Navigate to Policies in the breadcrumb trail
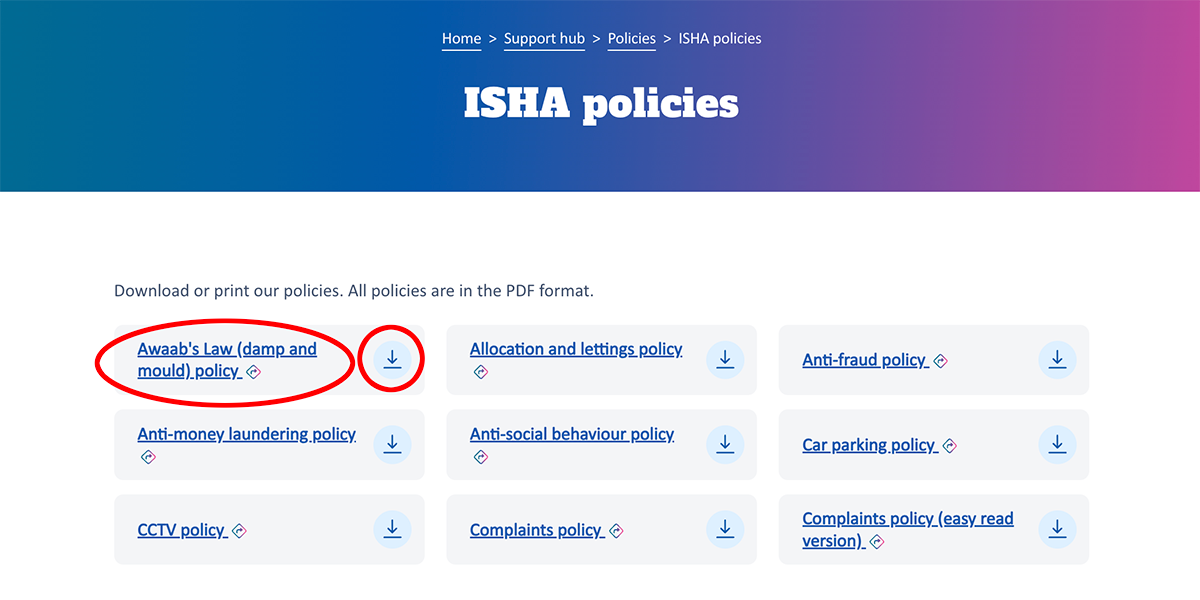Viewport: 1200px width, 600px height. pyautogui.click(x=631, y=38)
